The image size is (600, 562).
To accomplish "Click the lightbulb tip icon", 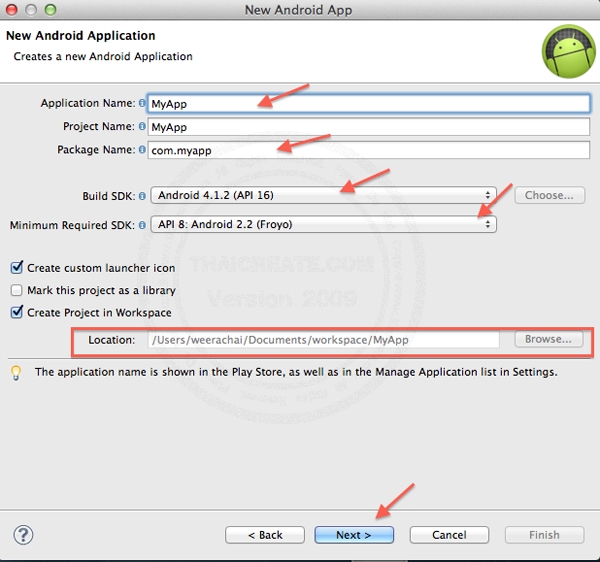I will pos(16,373).
